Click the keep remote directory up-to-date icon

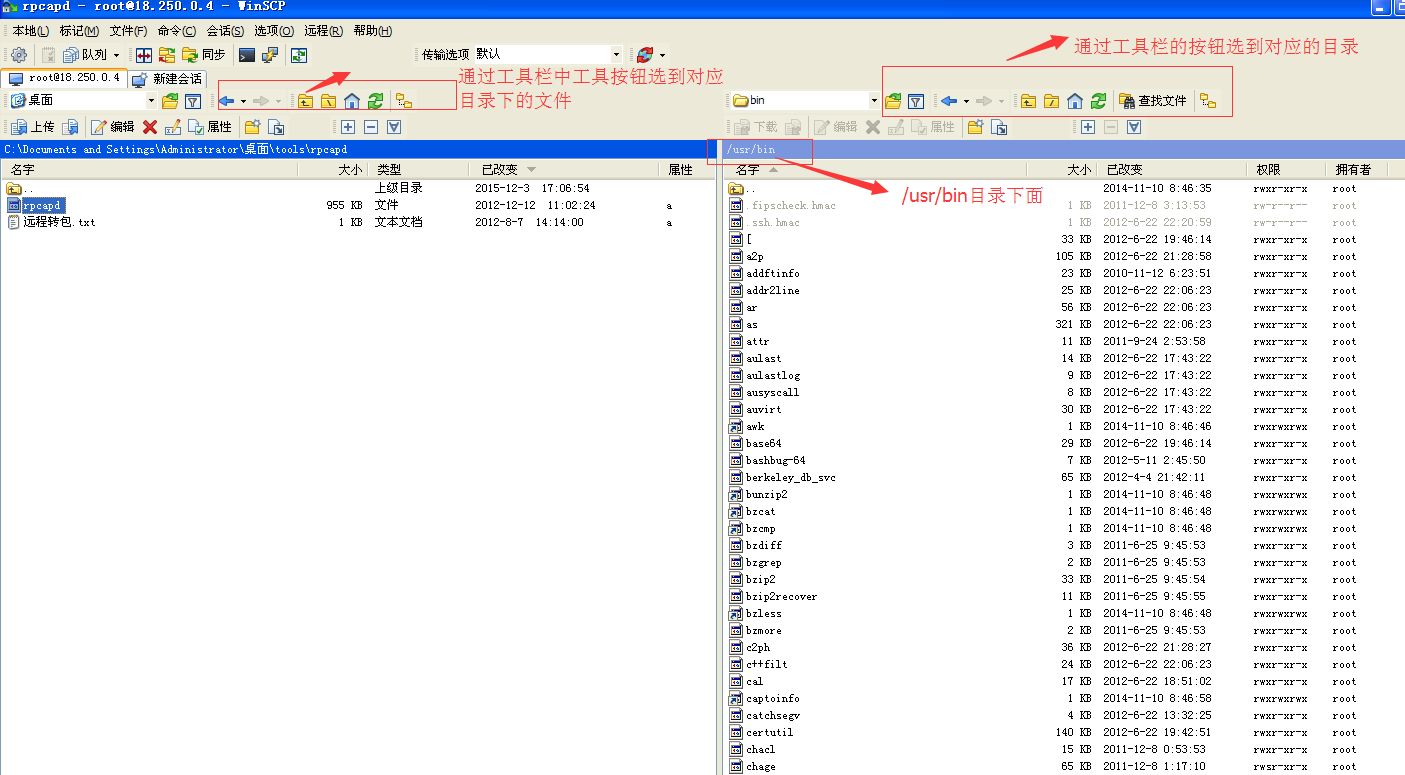(x=298, y=55)
